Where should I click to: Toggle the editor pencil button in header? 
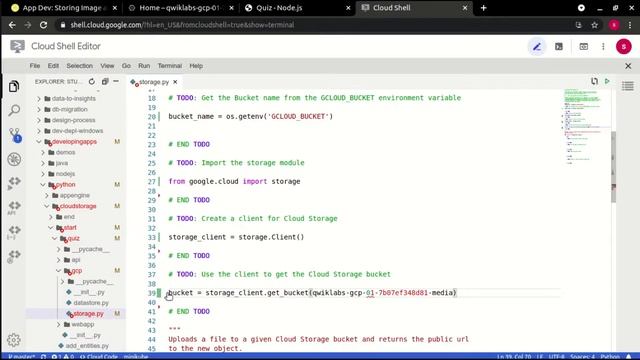click(x=537, y=47)
